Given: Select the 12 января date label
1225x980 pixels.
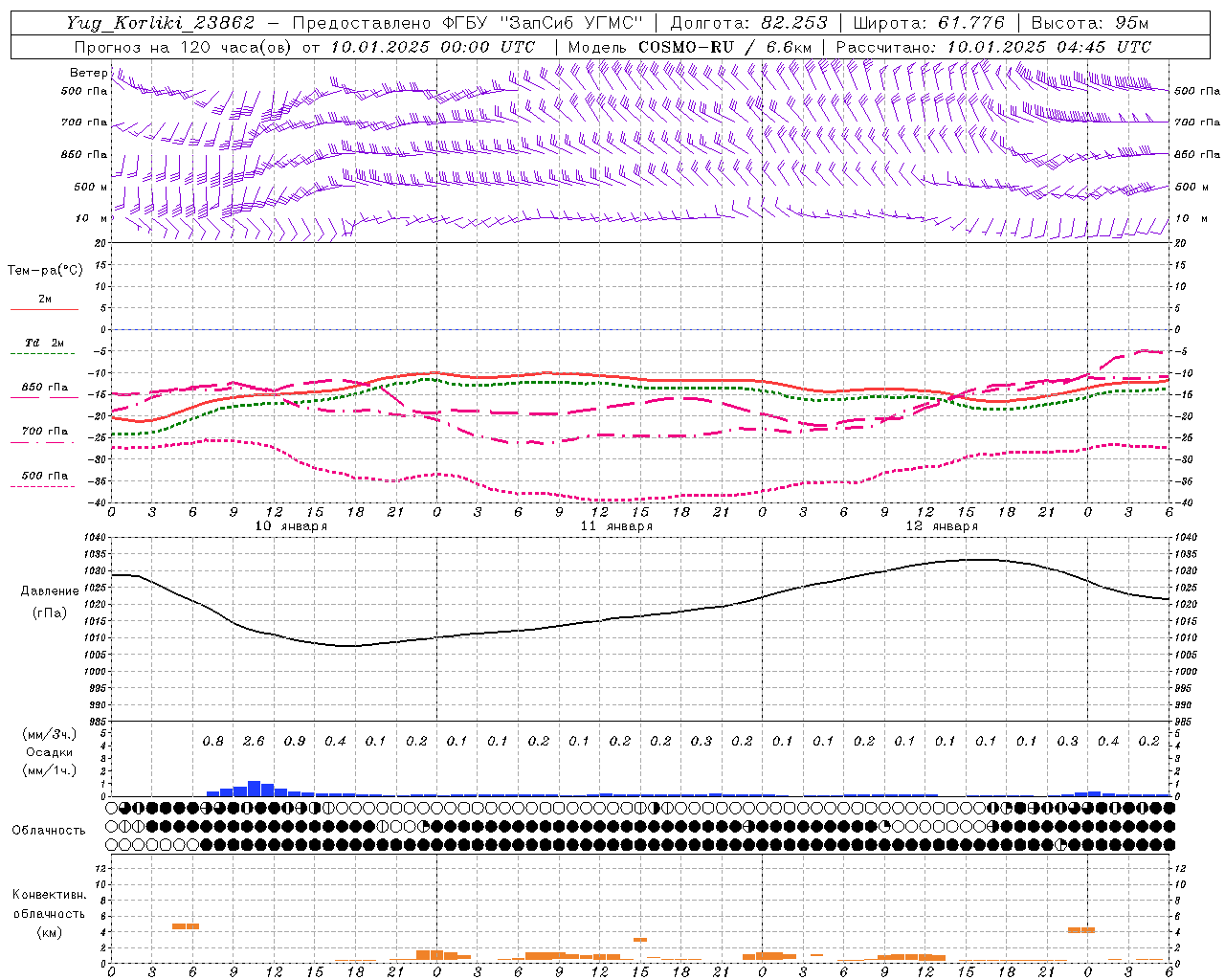Looking at the screenshot, I should (x=942, y=526).
